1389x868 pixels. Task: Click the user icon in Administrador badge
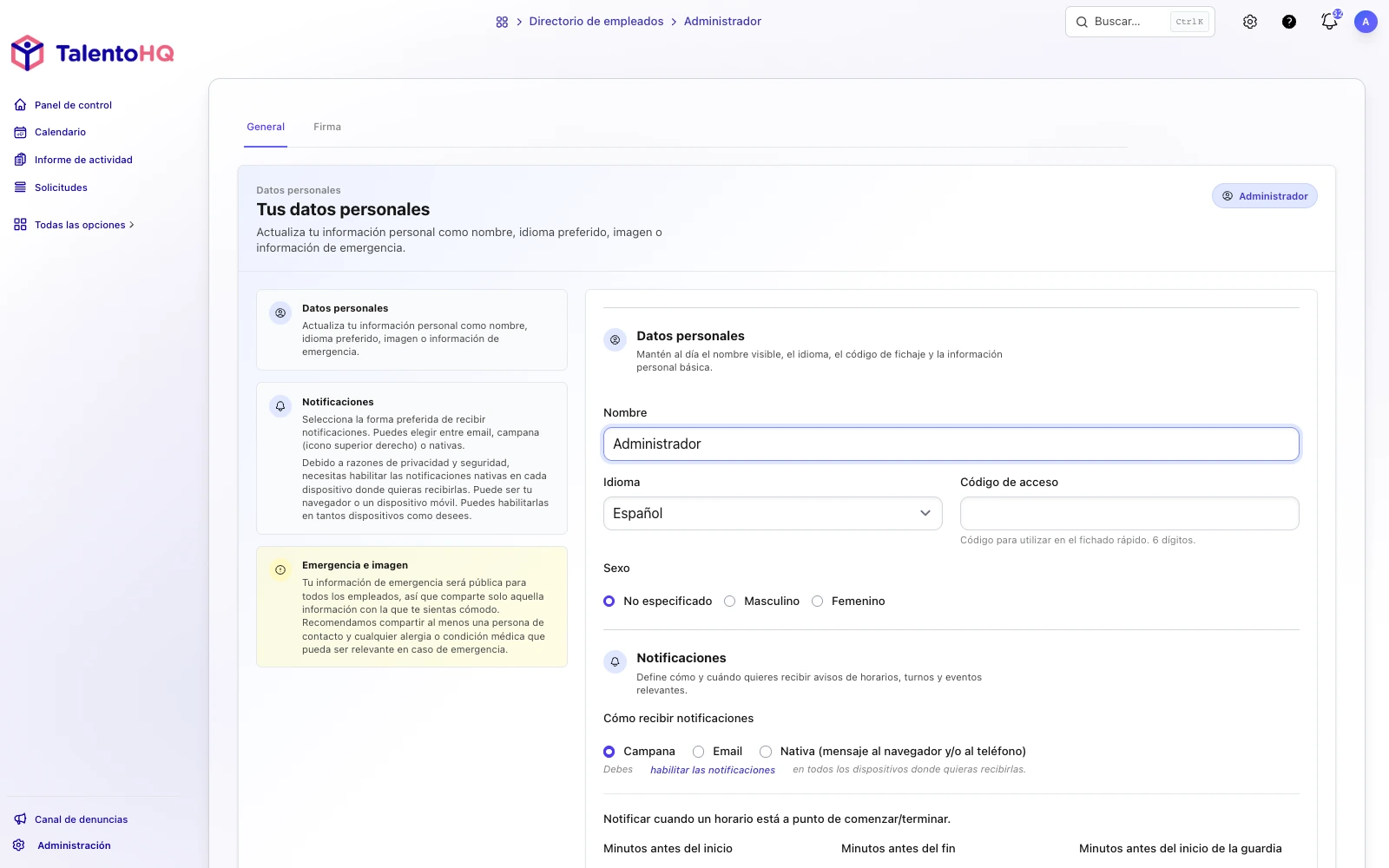click(1228, 196)
